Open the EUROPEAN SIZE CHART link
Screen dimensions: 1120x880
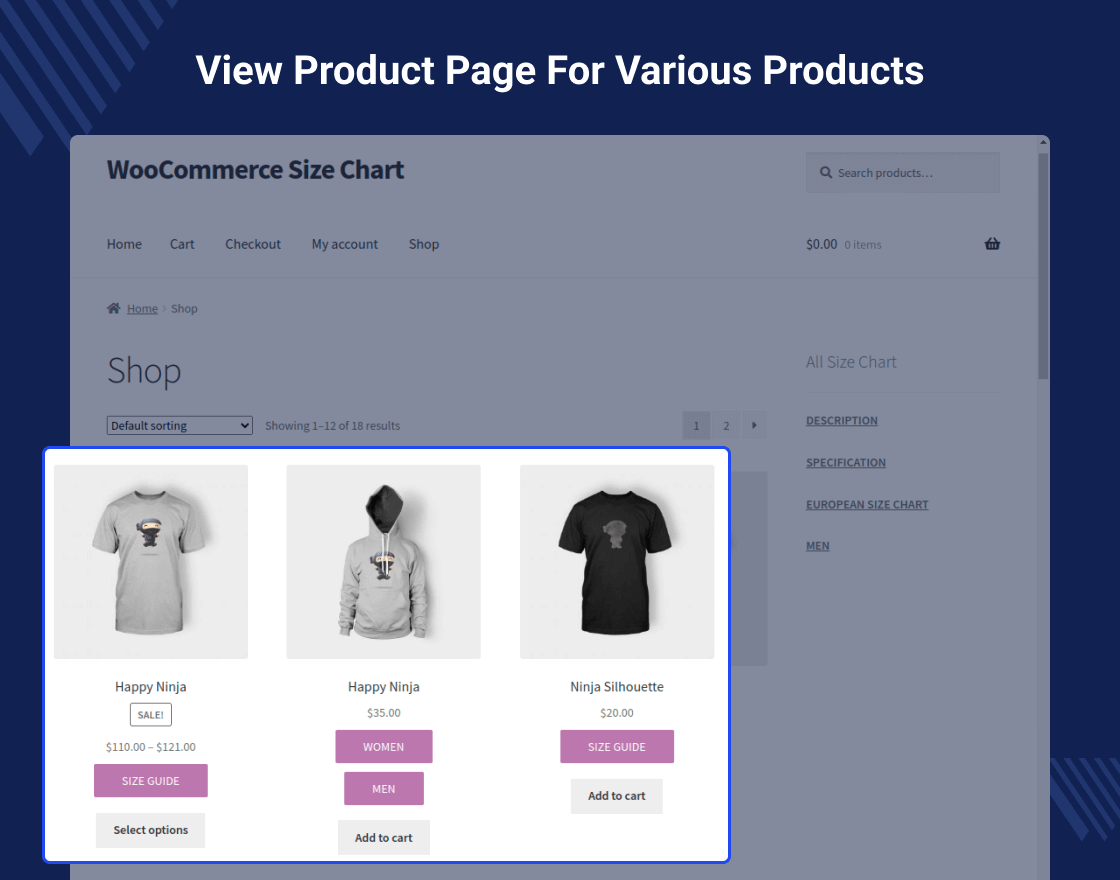point(866,504)
